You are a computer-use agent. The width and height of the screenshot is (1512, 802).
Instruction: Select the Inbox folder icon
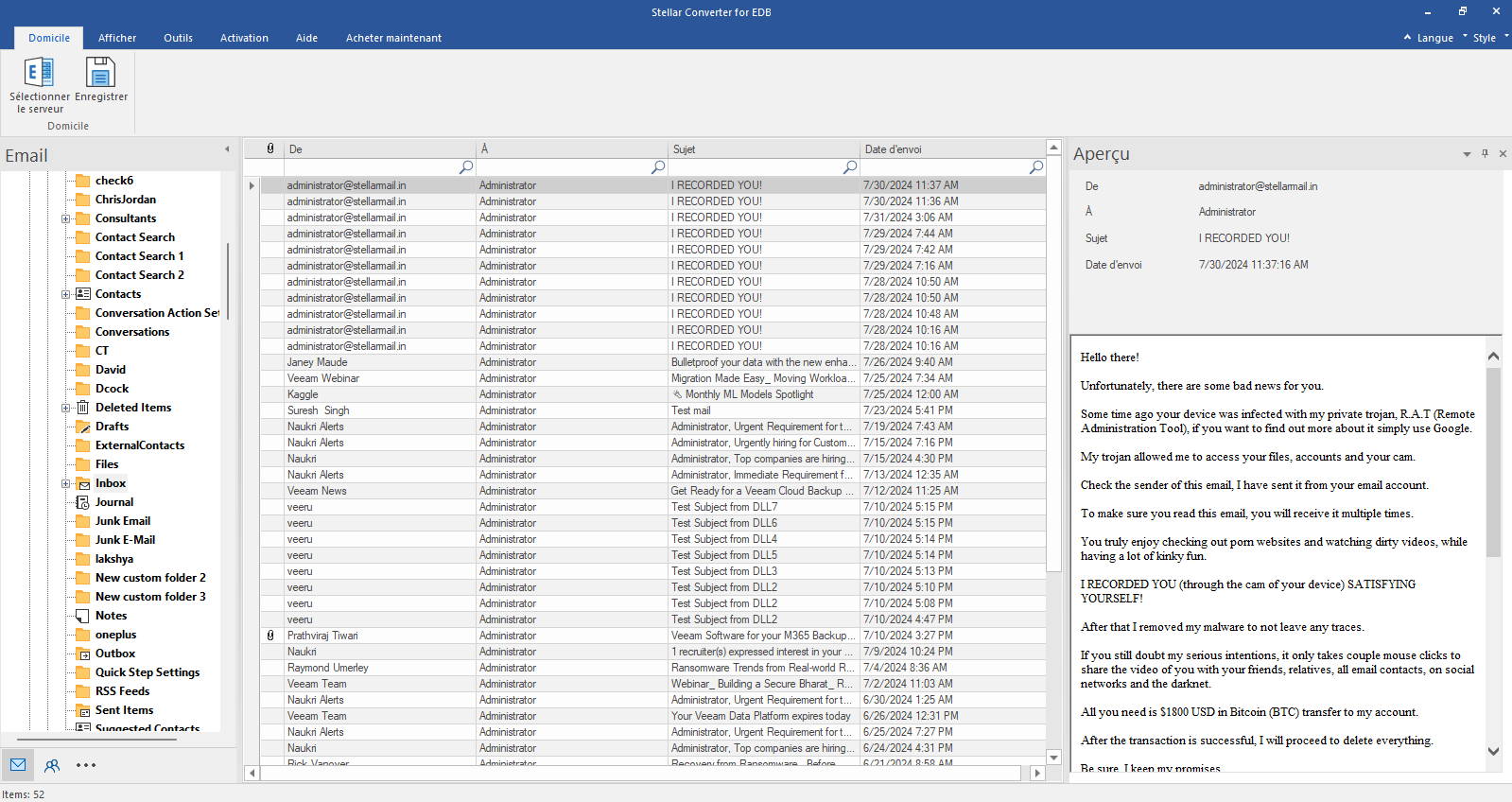[83, 483]
